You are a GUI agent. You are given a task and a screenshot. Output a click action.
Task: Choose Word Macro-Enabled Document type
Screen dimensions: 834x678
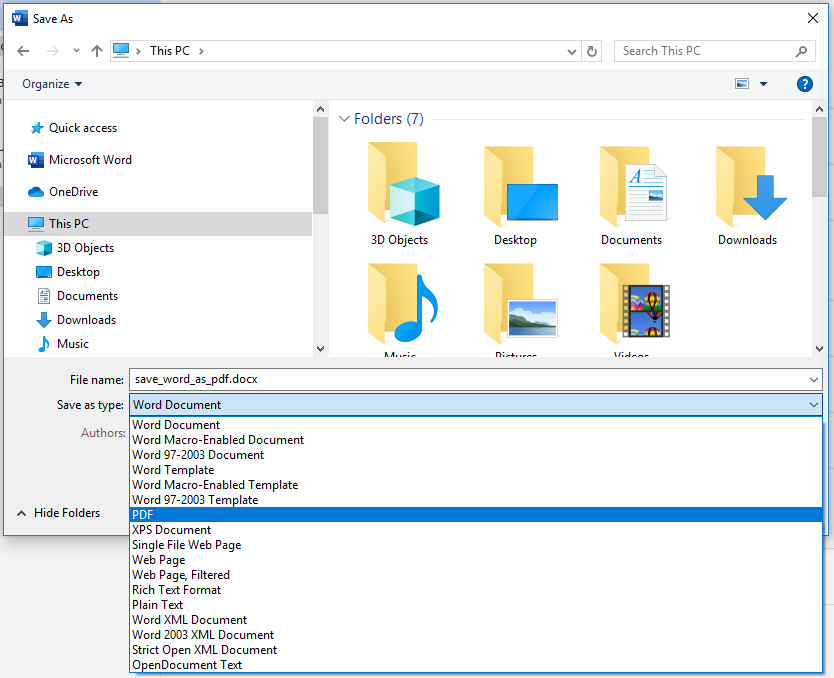[476, 440]
